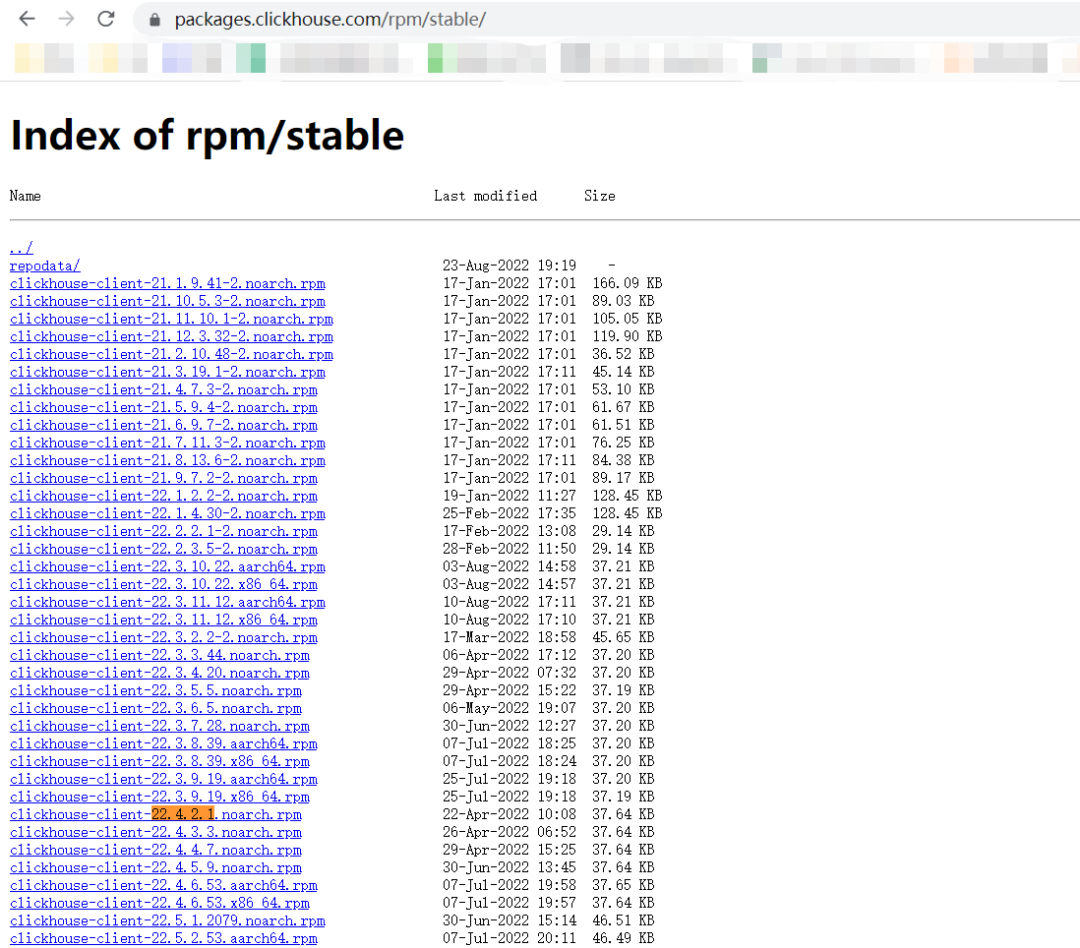Download clickhouse-client-21.5.9.4-2.noarch.rpm
The width and height of the screenshot is (1080, 948).
click(164, 407)
